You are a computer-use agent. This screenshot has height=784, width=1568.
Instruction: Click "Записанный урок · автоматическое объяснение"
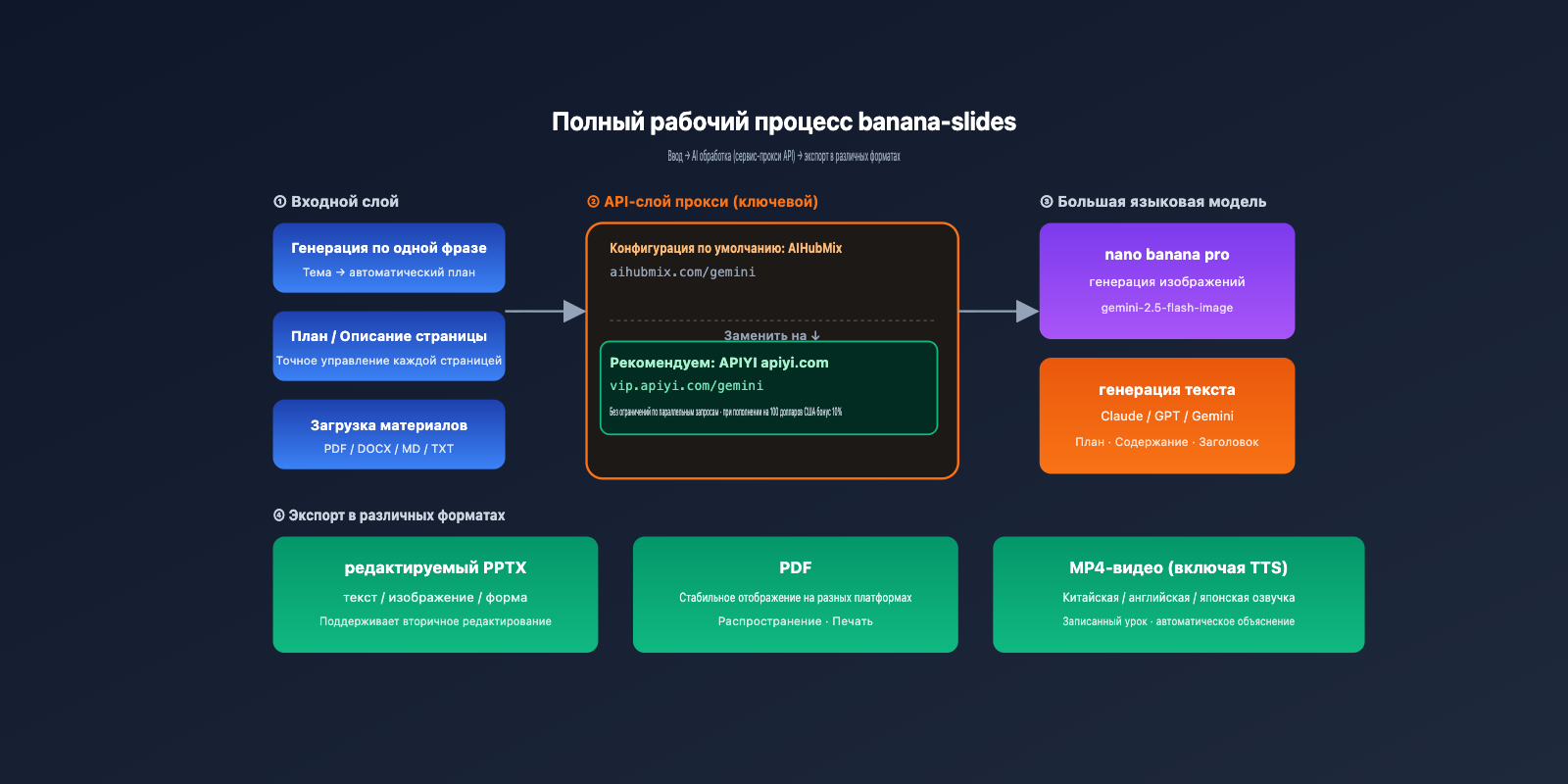point(1179,621)
